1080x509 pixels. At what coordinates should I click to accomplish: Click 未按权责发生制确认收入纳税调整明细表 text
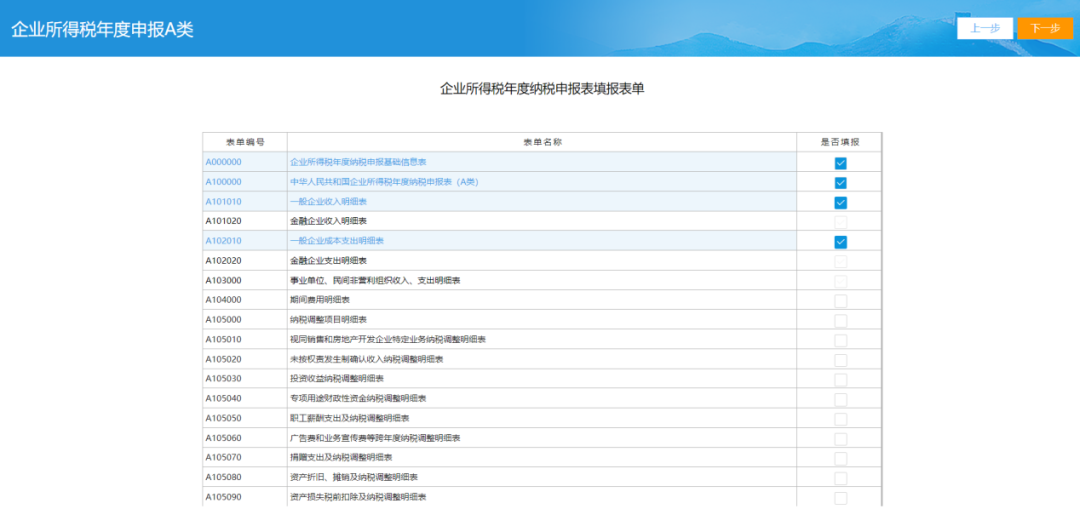[366, 360]
